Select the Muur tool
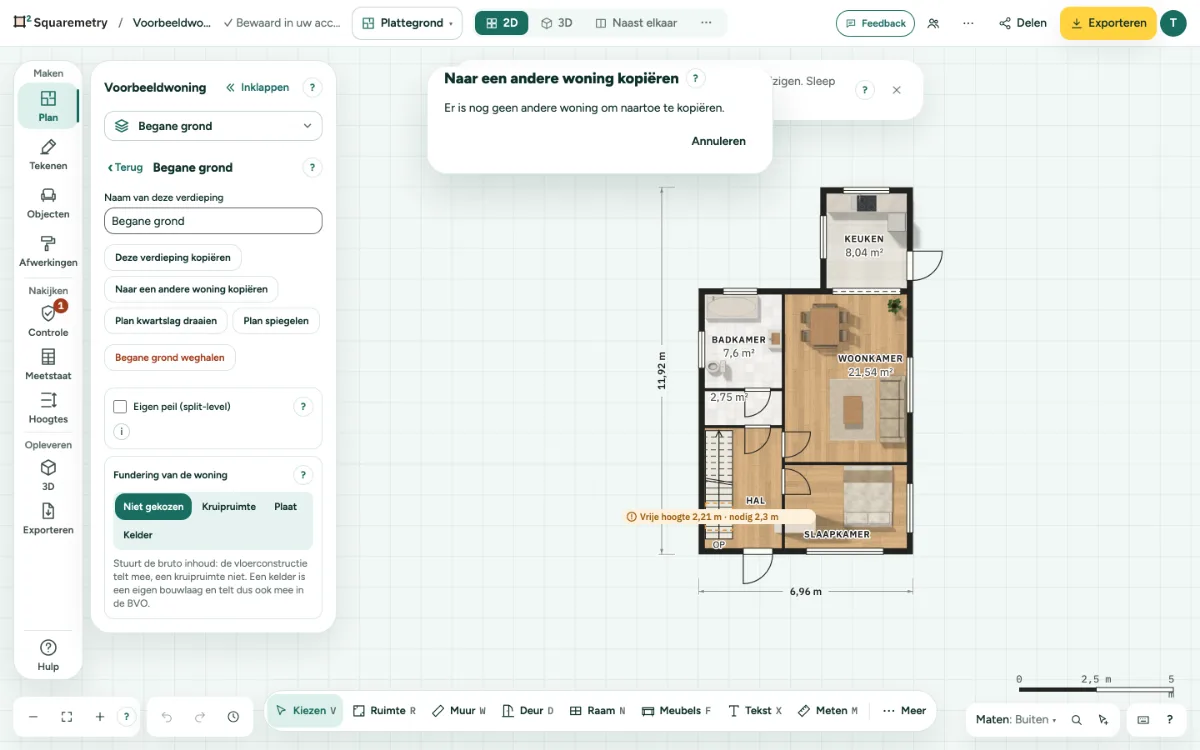The height and width of the screenshot is (750, 1200). tap(459, 711)
